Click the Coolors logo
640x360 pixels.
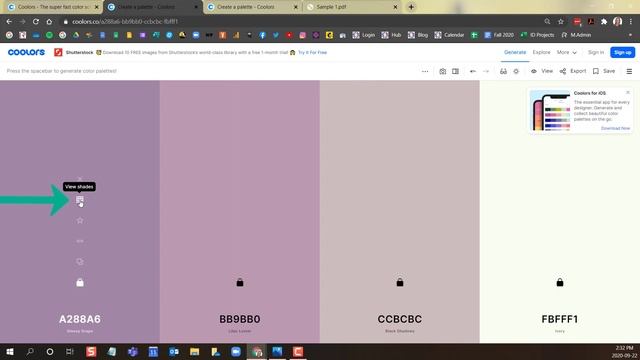pyautogui.click(x=26, y=52)
